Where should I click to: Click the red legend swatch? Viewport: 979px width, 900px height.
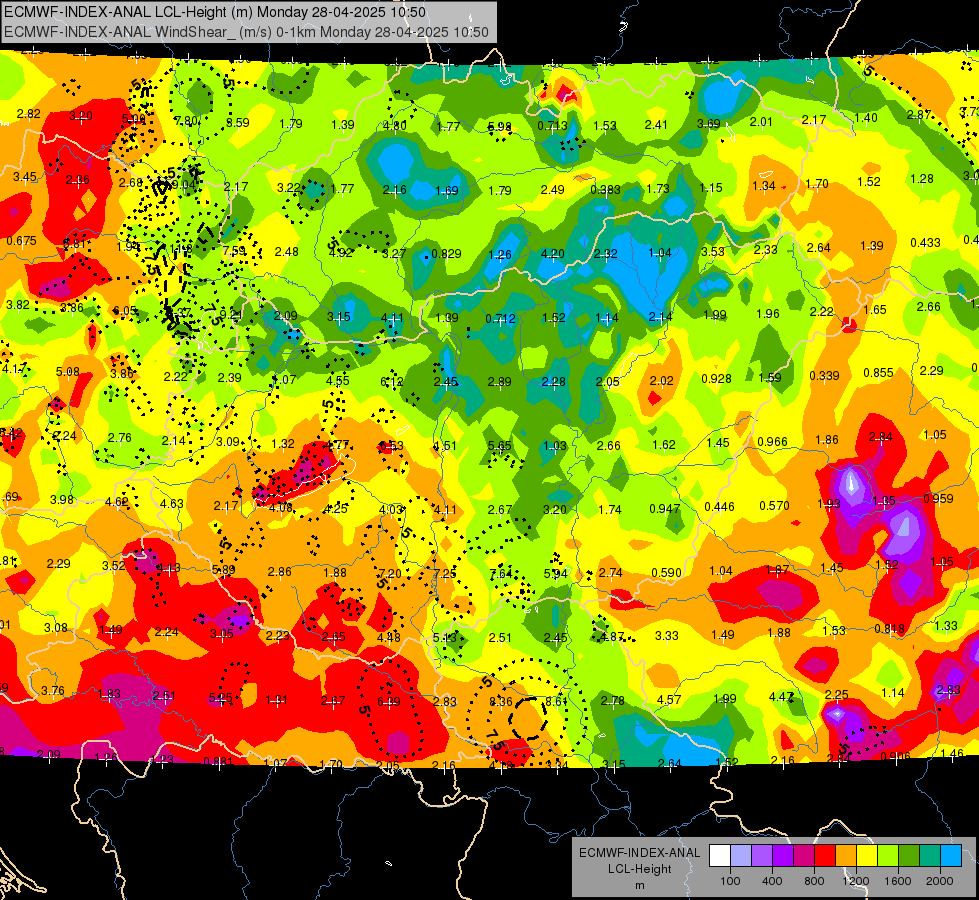tap(825, 856)
